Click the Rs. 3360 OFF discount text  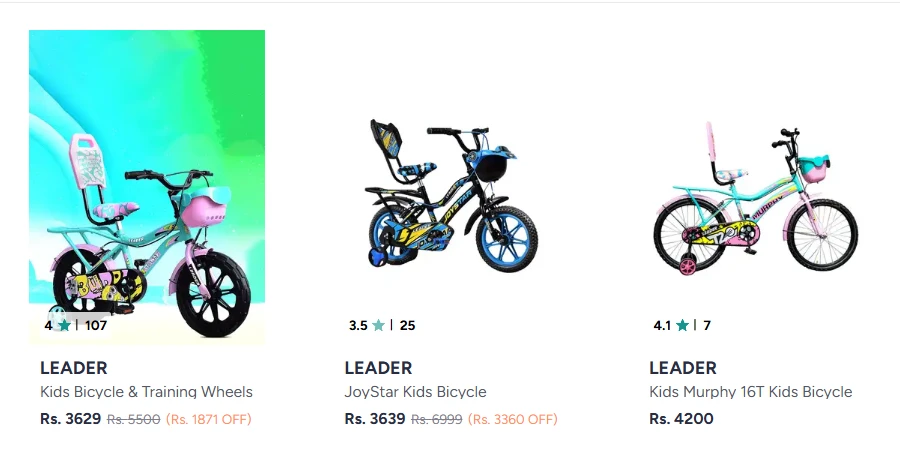tap(512, 420)
